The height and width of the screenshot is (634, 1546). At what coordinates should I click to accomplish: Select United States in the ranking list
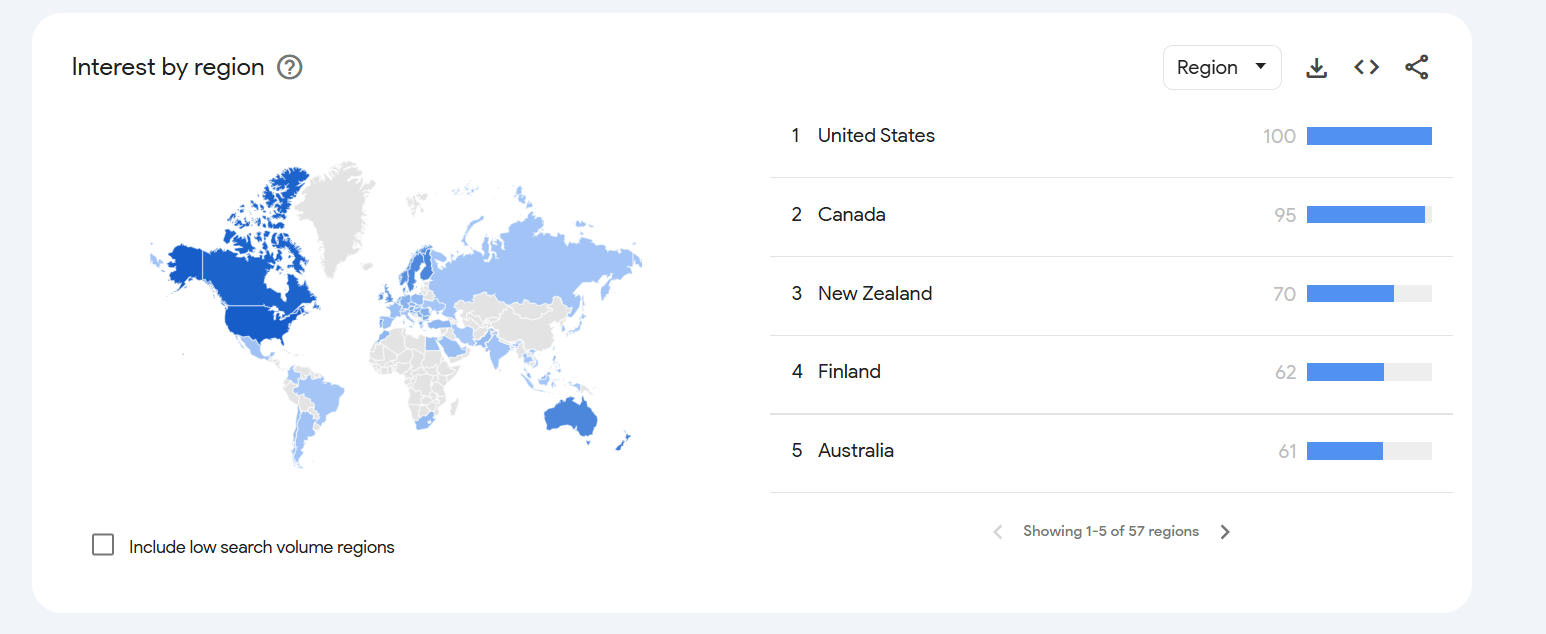pos(876,136)
